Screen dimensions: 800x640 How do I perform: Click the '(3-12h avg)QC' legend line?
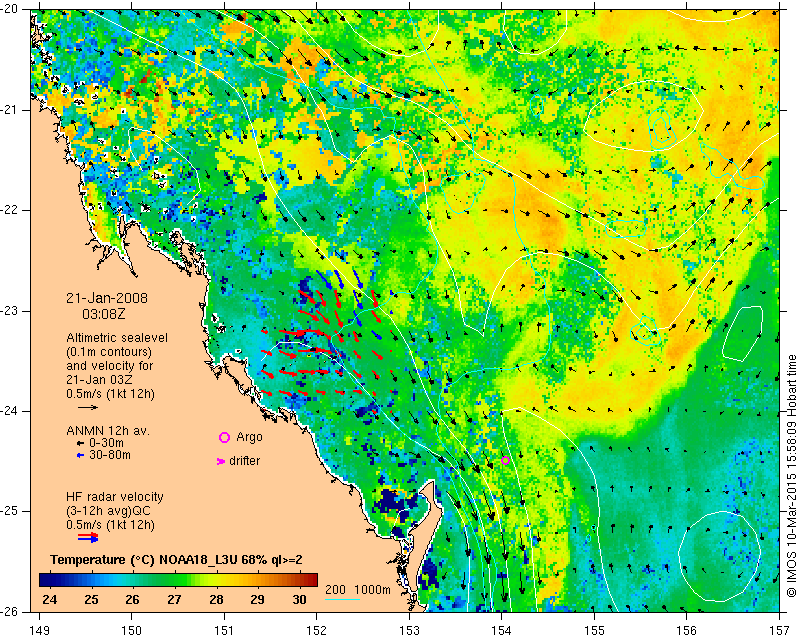(108, 511)
